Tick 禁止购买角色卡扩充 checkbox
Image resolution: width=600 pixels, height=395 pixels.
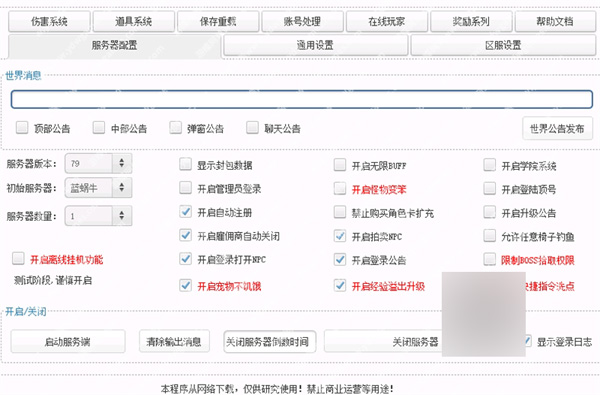pos(340,212)
